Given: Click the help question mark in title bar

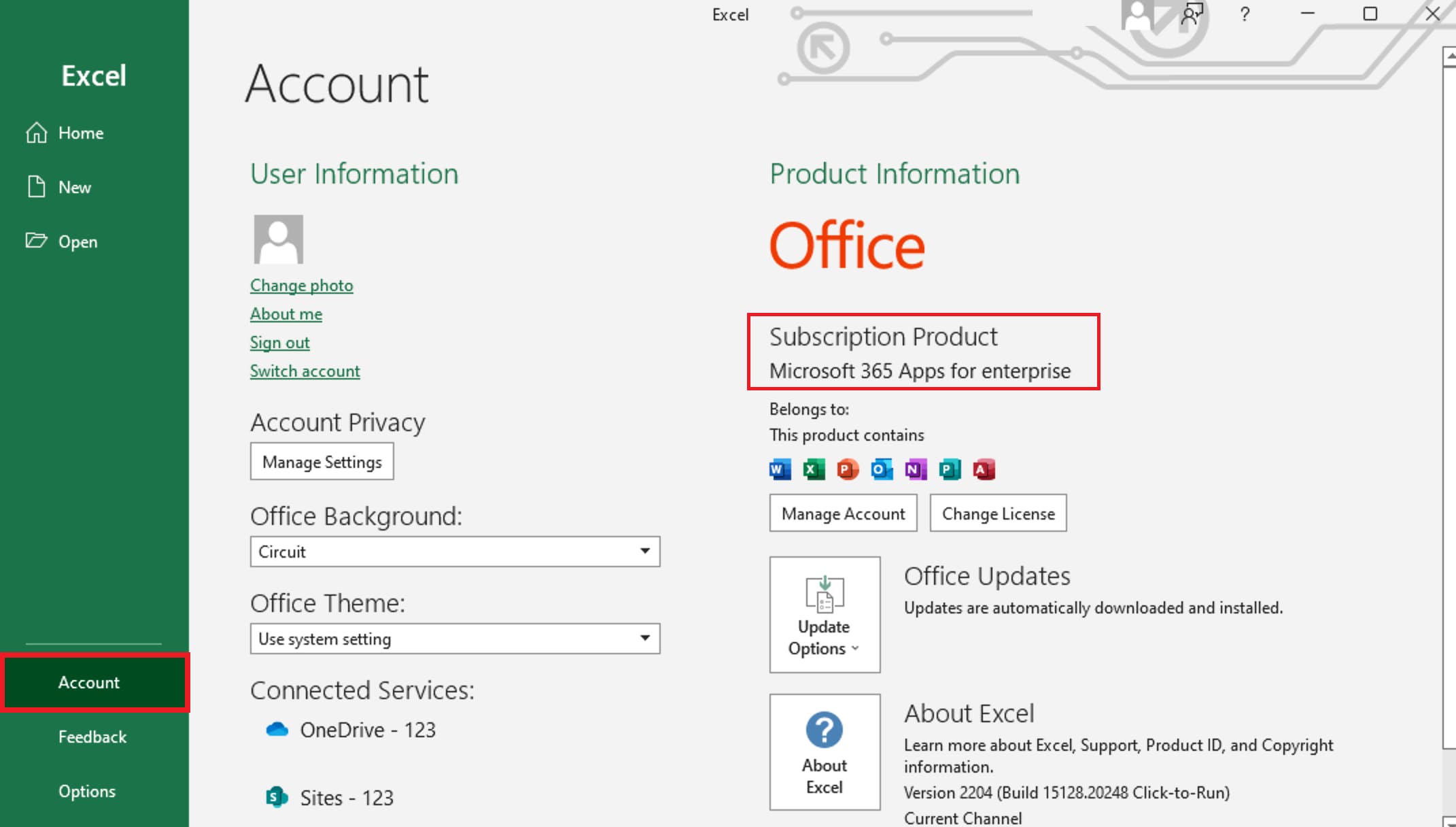Looking at the screenshot, I should point(1245,14).
